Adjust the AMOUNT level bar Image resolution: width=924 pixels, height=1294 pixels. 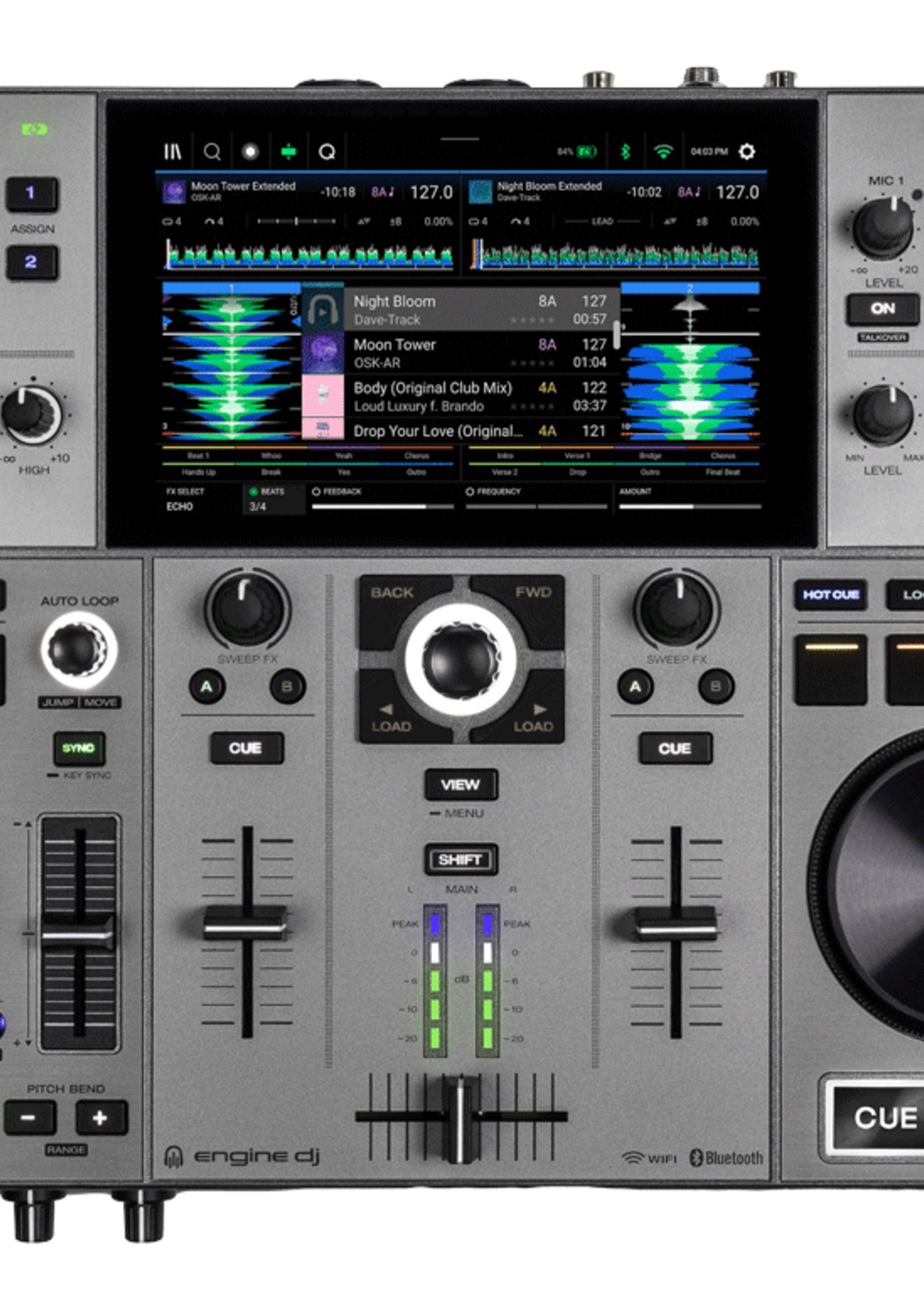(690, 506)
